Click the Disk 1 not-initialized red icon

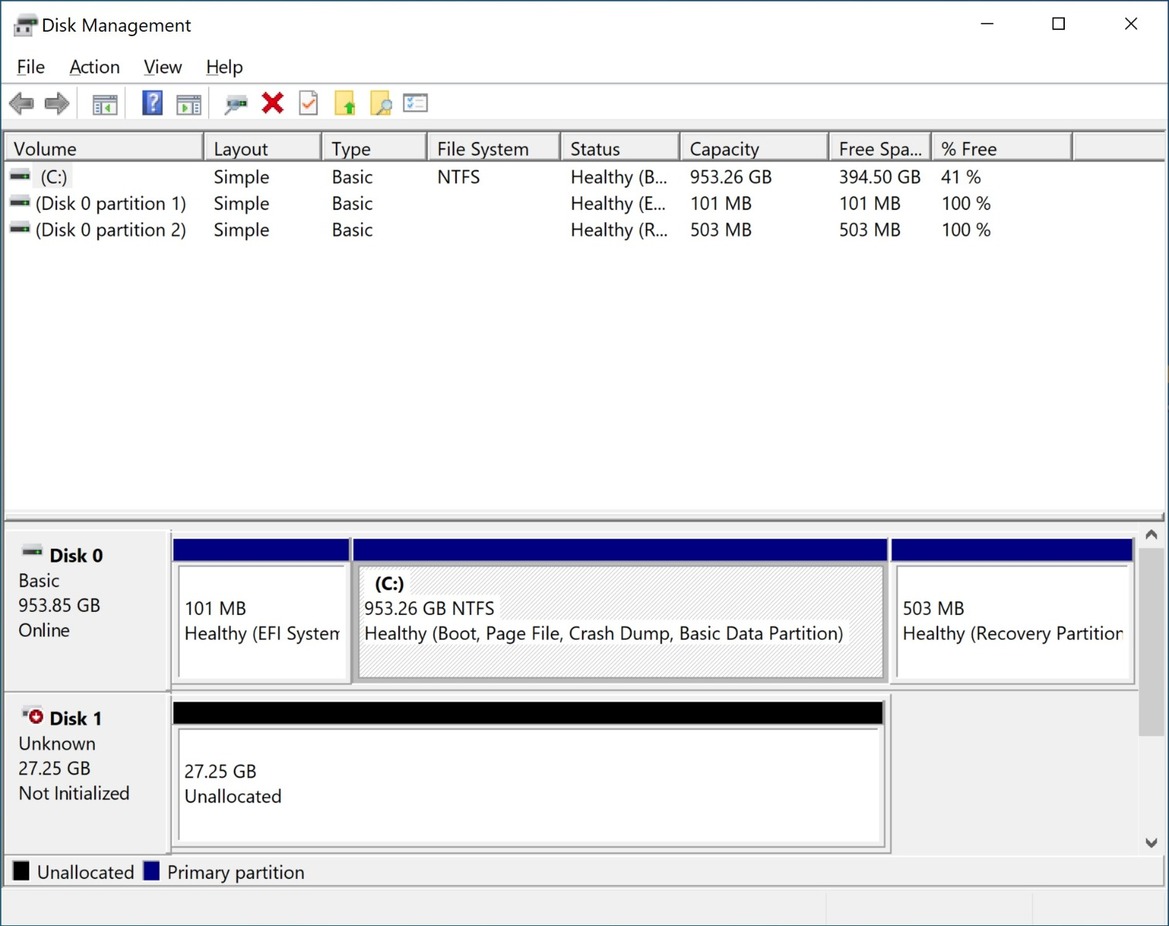[32, 716]
